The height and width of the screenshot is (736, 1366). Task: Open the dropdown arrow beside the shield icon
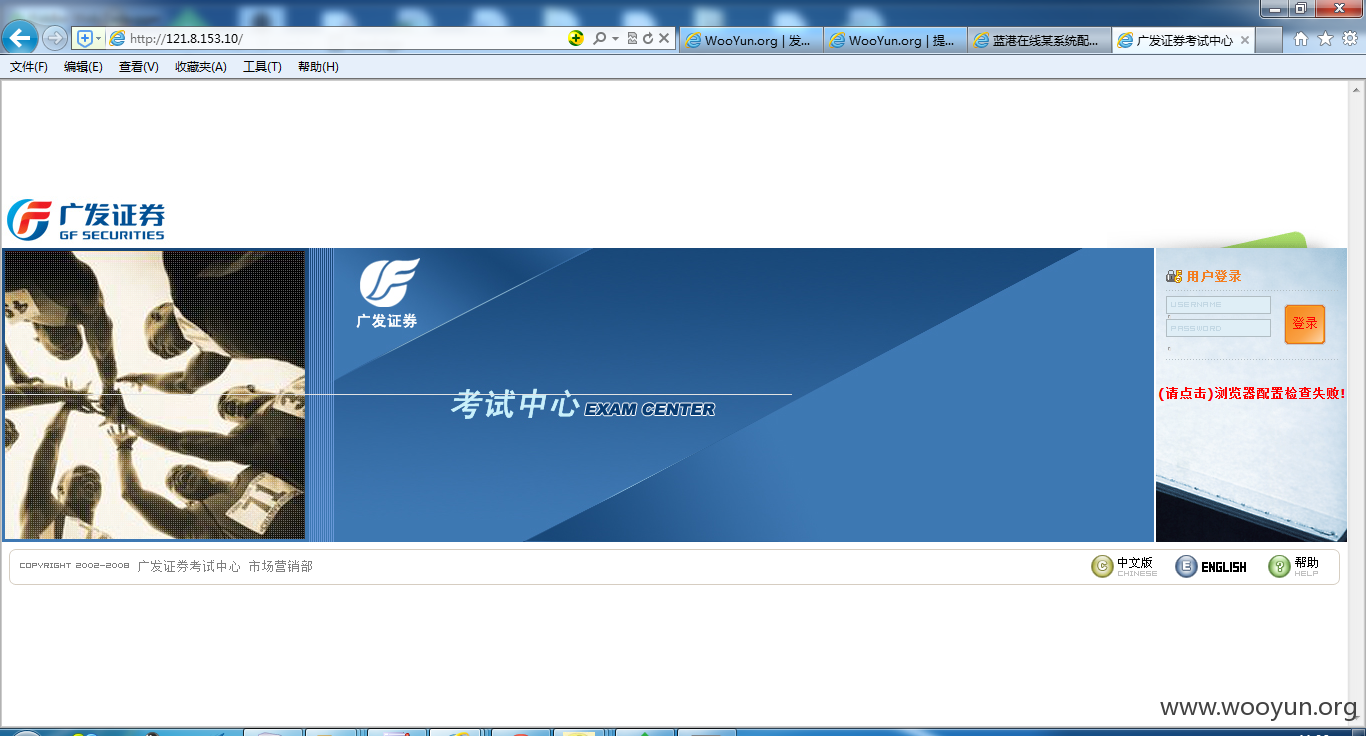pos(98,38)
